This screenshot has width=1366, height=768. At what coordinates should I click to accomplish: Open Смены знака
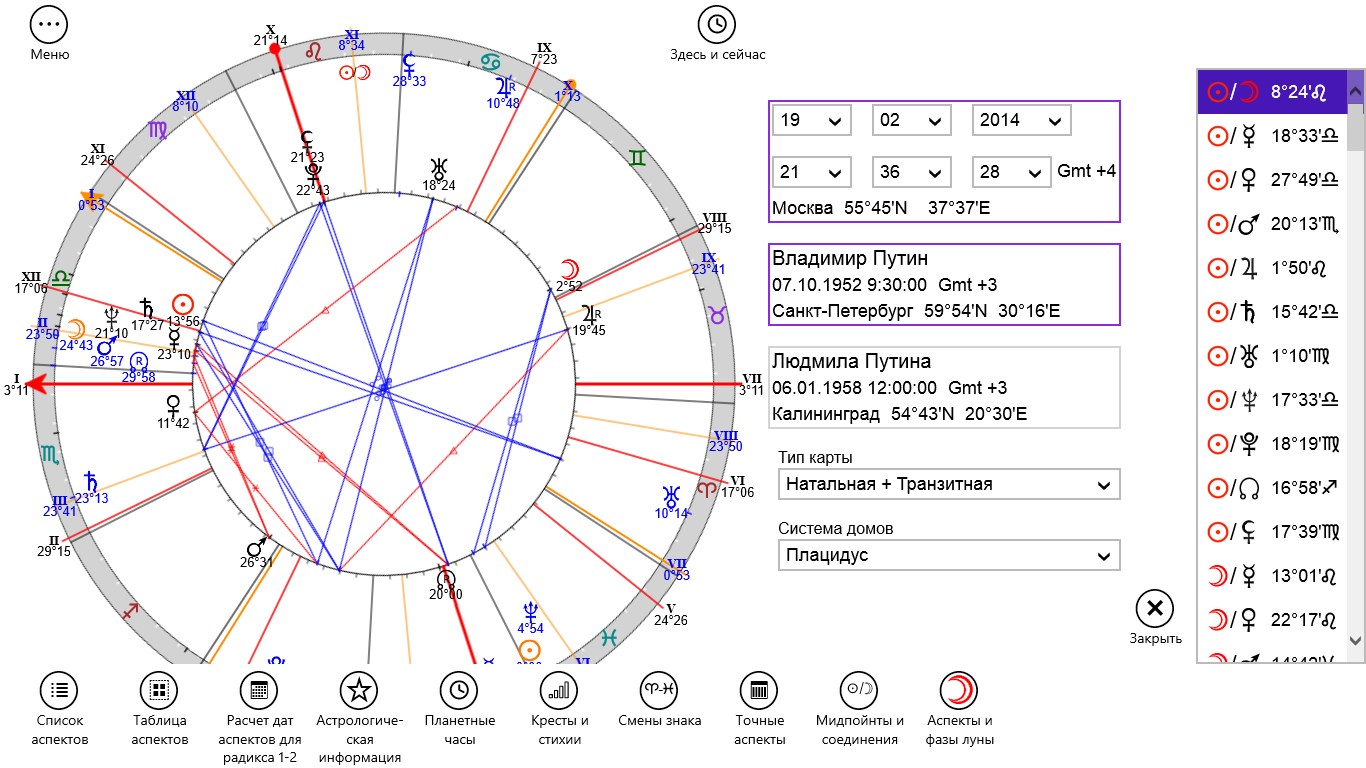[659, 691]
